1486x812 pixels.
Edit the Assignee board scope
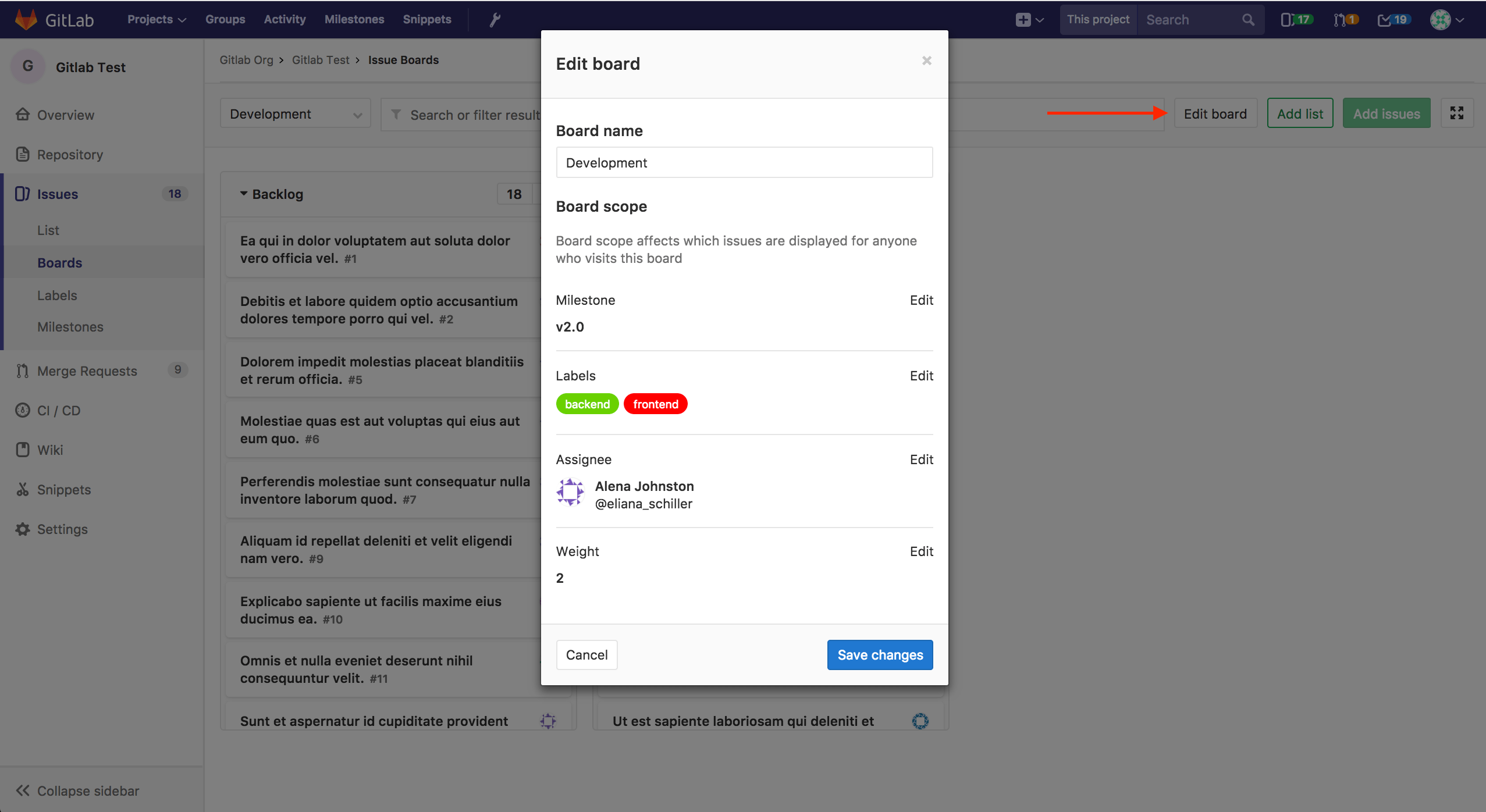click(920, 459)
